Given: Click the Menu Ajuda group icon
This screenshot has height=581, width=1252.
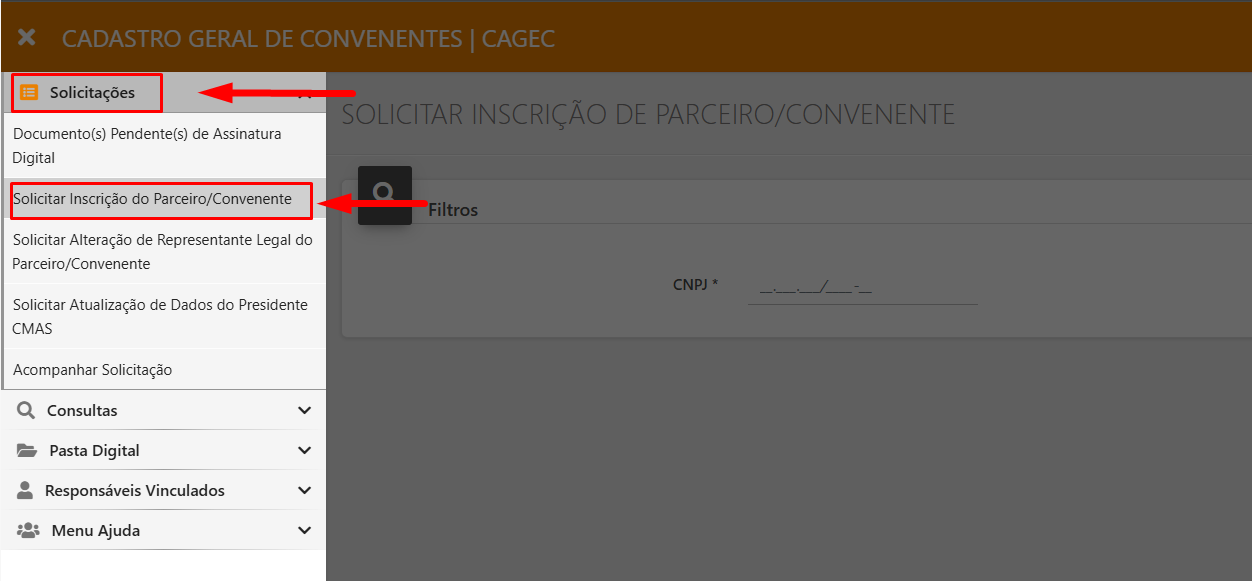Looking at the screenshot, I should tap(28, 530).
